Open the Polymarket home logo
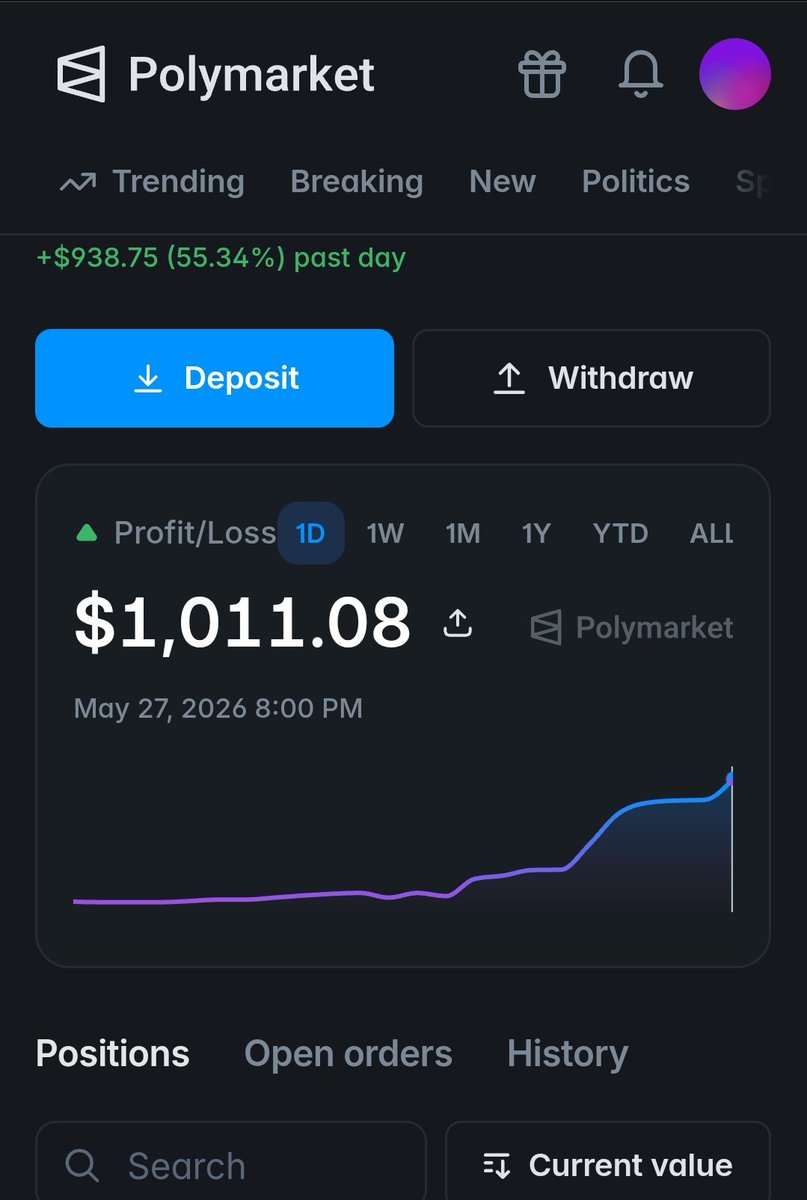807x1200 pixels. 215,75
